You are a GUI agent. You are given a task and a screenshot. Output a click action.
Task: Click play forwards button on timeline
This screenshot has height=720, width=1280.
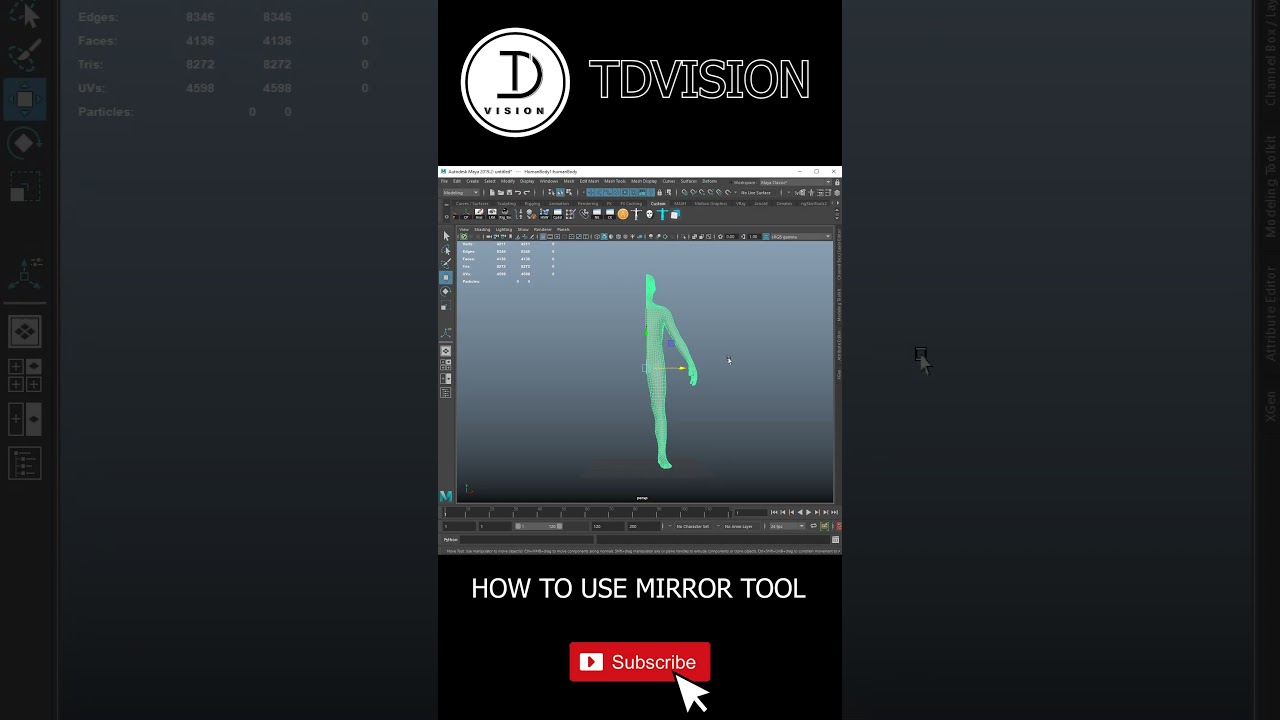tap(808, 512)
